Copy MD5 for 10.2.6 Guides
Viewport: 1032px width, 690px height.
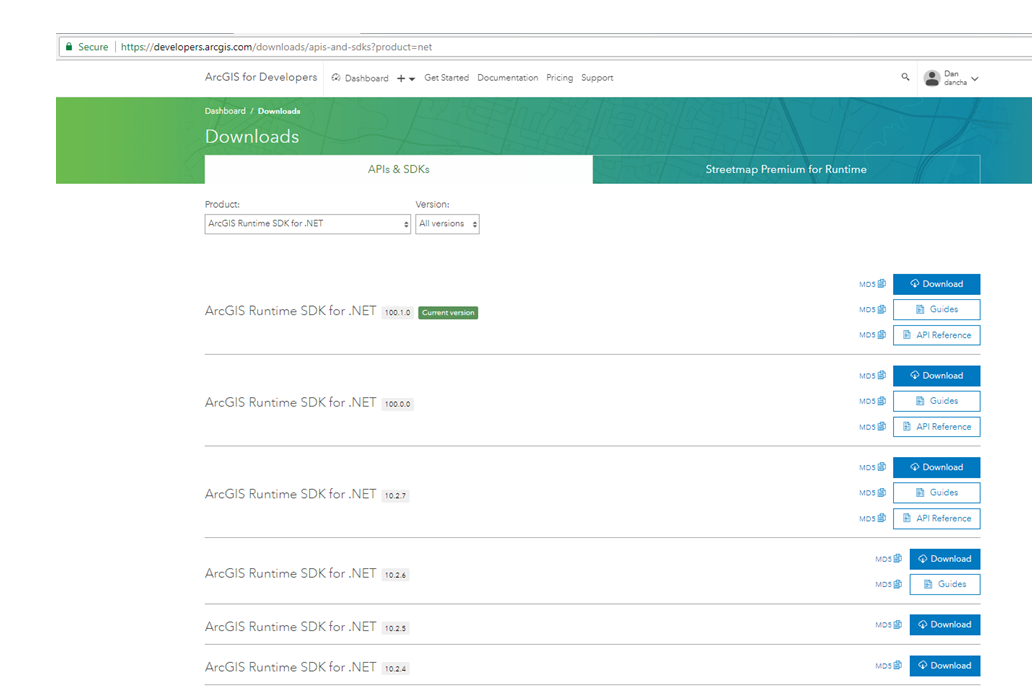[888, 584]
